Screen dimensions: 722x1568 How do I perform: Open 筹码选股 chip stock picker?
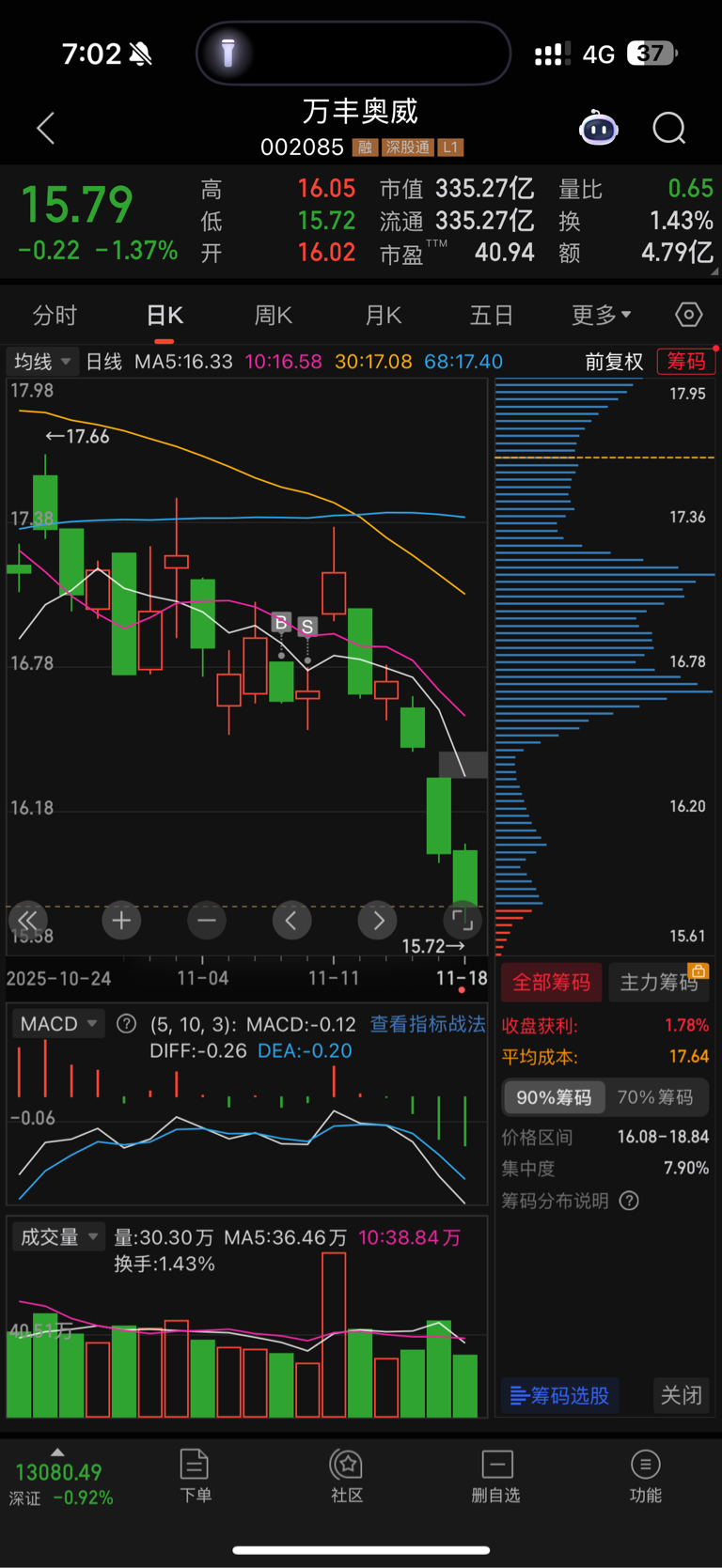tap(560, 1395)
